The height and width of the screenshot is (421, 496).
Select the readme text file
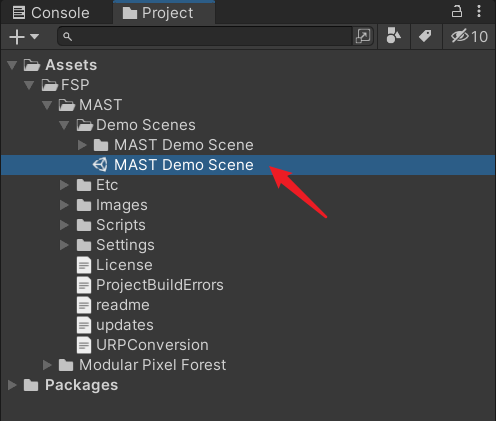tap(123, 305)
